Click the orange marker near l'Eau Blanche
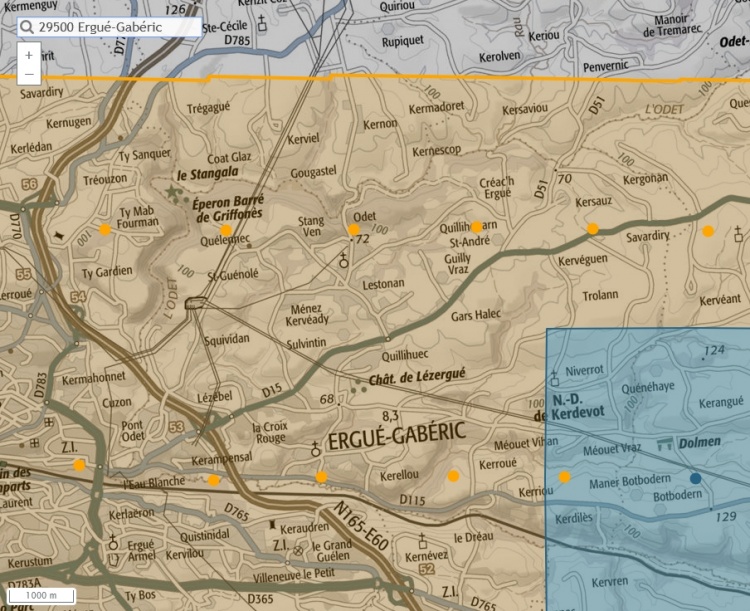Screen dimensions: 750x611 (214, 480)
